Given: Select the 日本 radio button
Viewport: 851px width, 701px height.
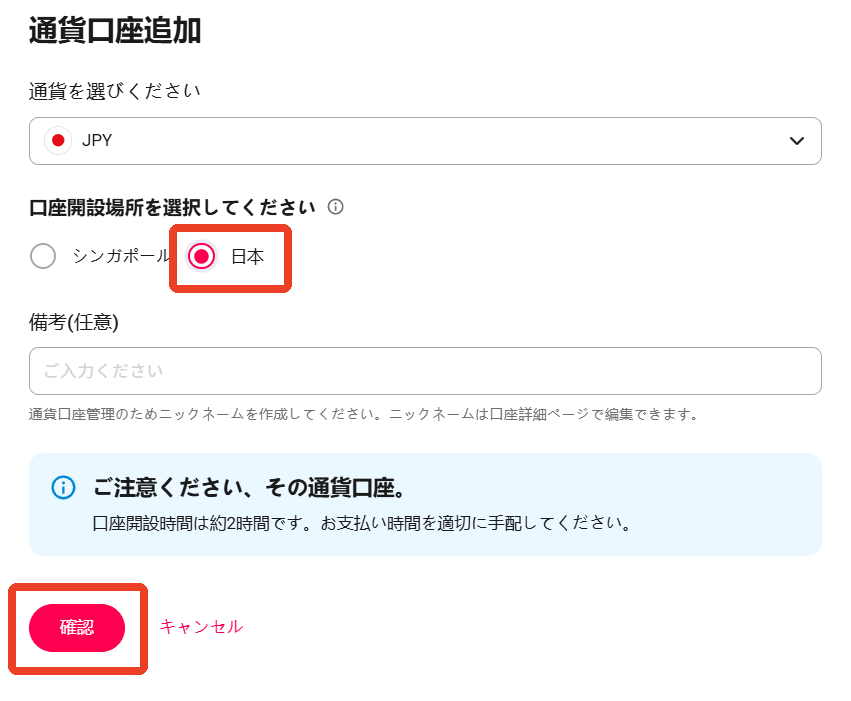Looking at the screenshot, I should [x=201, y=256].
